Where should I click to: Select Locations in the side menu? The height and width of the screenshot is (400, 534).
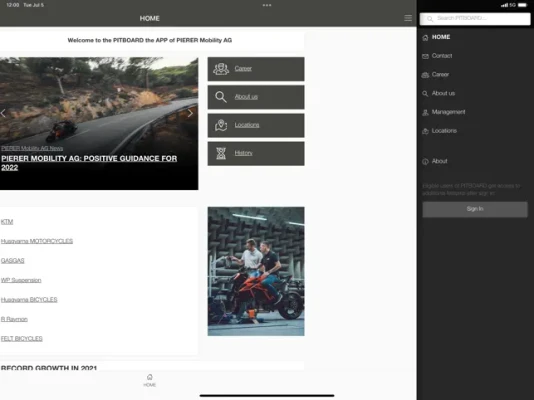(x=444, y=131)
